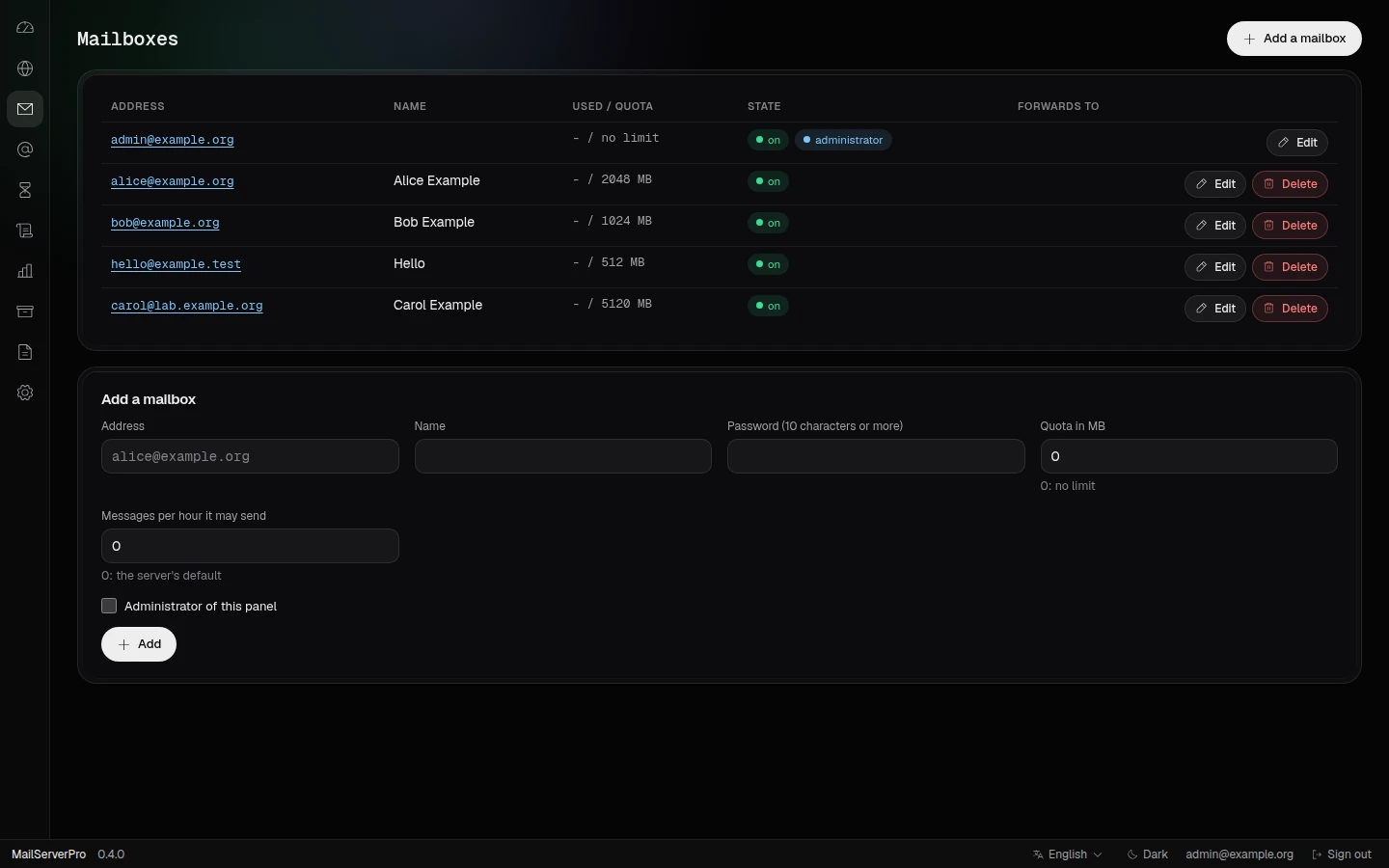This screenshot has height=868, width=1389.
Task: Edit the Bob Example mailbox
Action: click(x=1215, y=226)
